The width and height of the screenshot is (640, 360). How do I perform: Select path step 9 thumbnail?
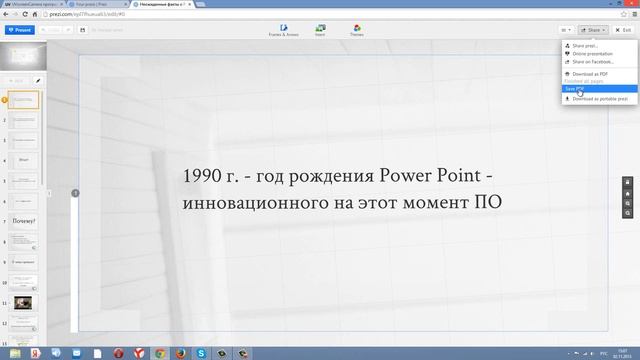pos(23,262)
